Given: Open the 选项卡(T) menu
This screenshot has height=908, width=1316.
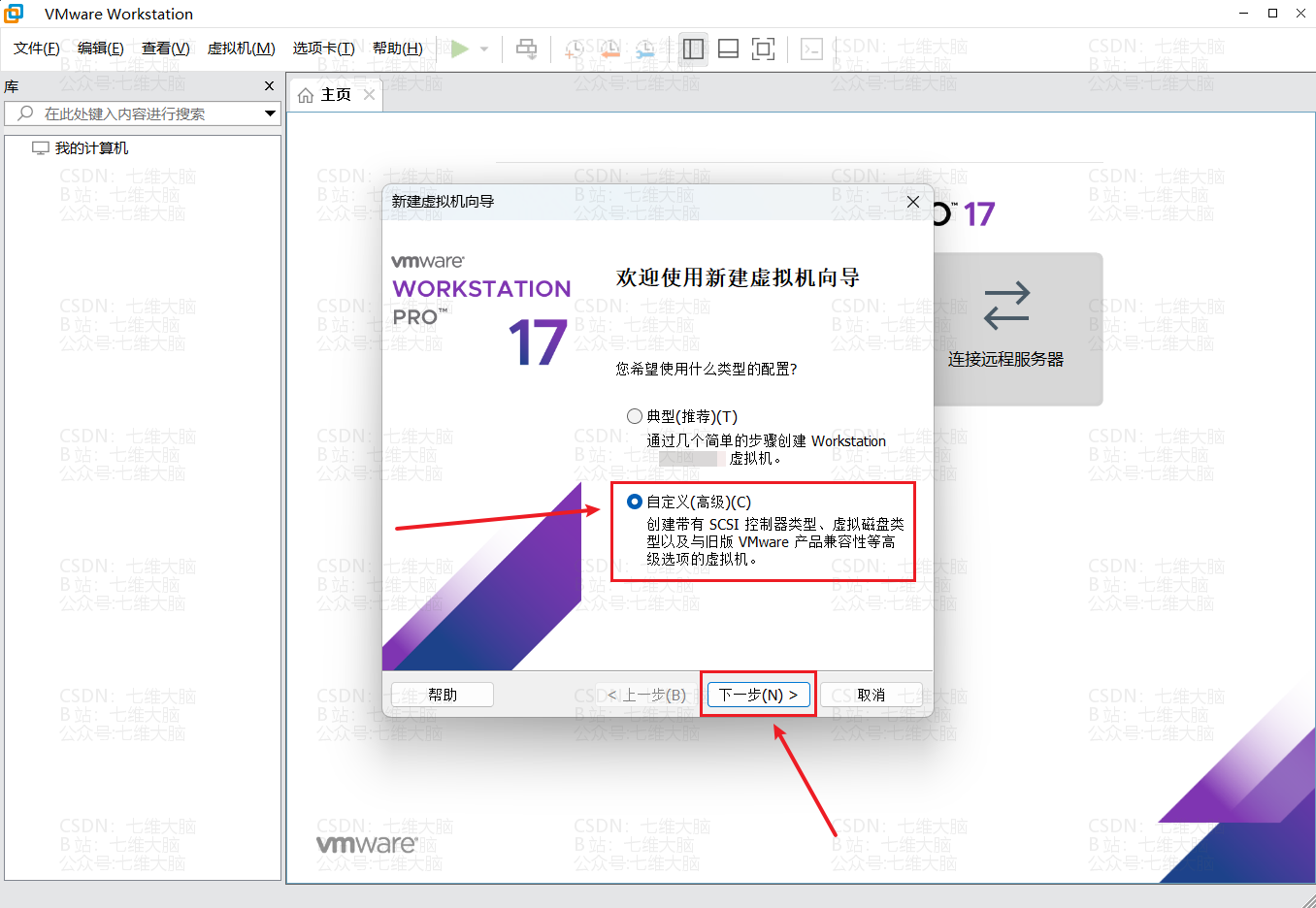Looking at the screenshot, I should 324,49.
